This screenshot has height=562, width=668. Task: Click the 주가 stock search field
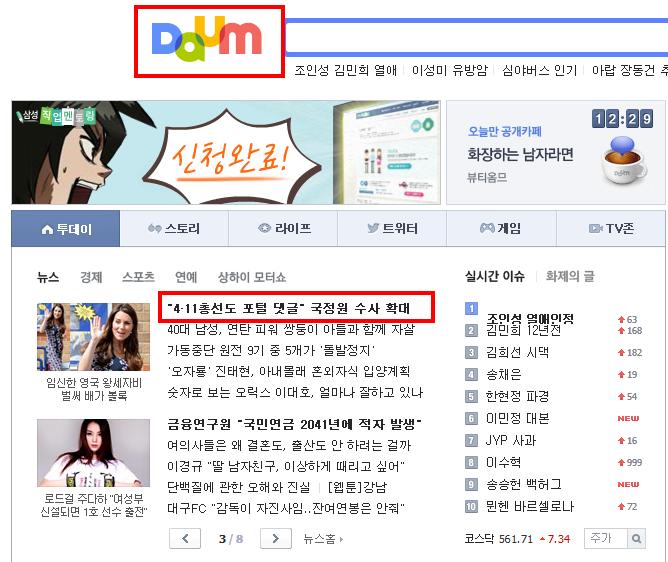[x=606, y=539]
